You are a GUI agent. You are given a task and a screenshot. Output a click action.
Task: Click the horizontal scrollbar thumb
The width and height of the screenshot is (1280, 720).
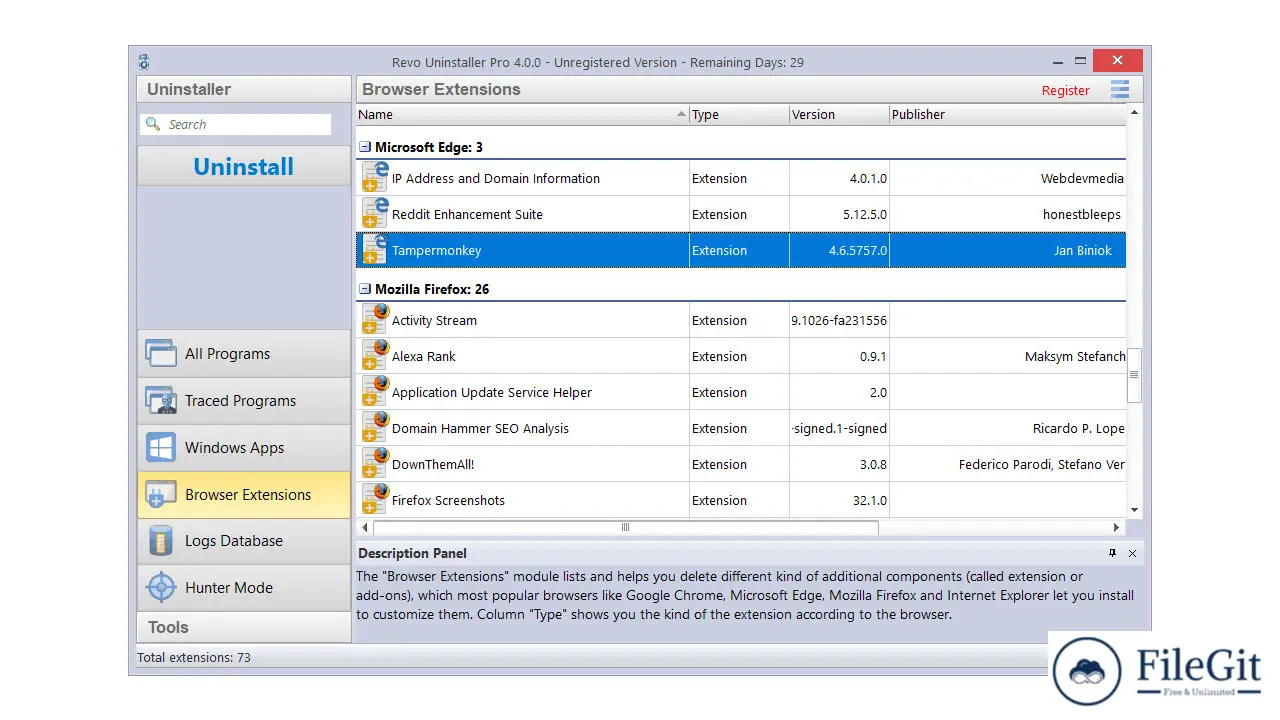[625, 527]
